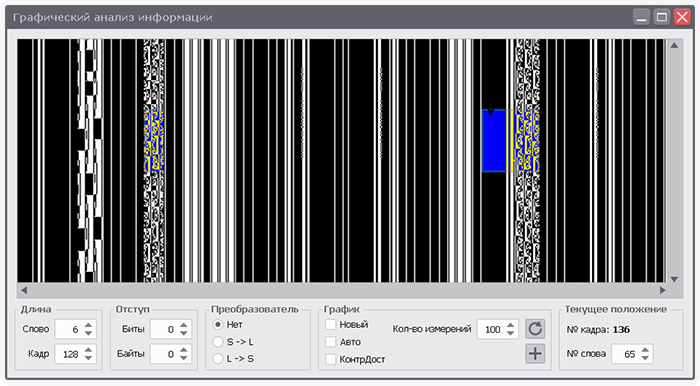Click the plus add graph button
Image resolution: width=700 pixels, height=386 pixels.
click(x=535, y=354)
